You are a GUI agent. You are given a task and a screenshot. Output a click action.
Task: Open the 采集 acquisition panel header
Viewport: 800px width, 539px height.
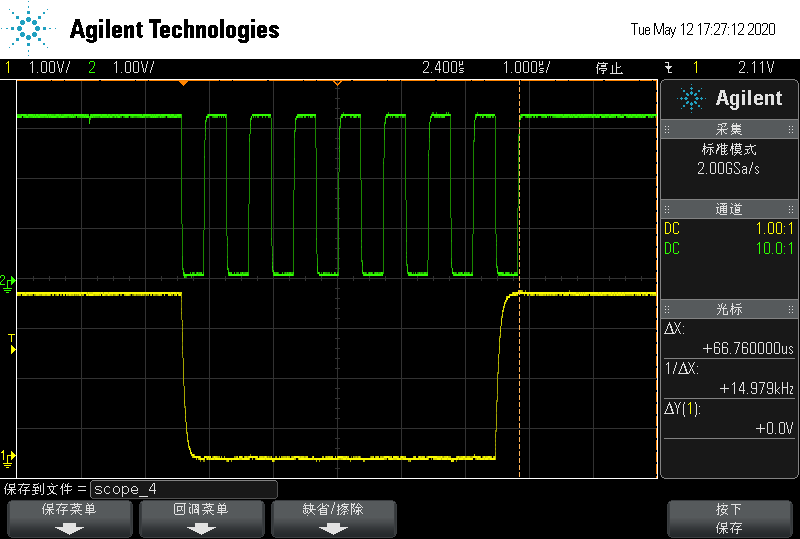click(729, 129)
